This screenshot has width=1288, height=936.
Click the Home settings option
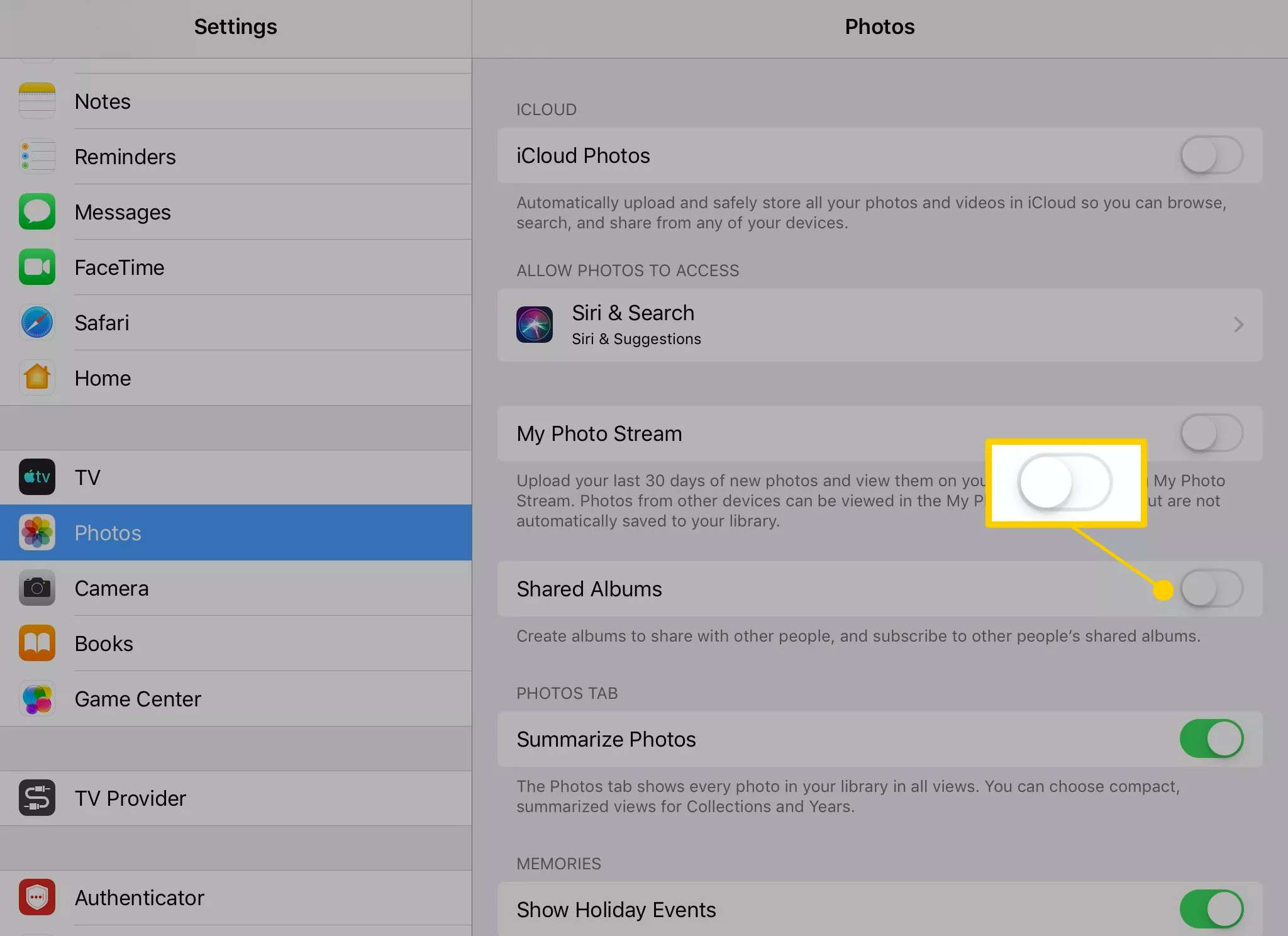point(236,378)
